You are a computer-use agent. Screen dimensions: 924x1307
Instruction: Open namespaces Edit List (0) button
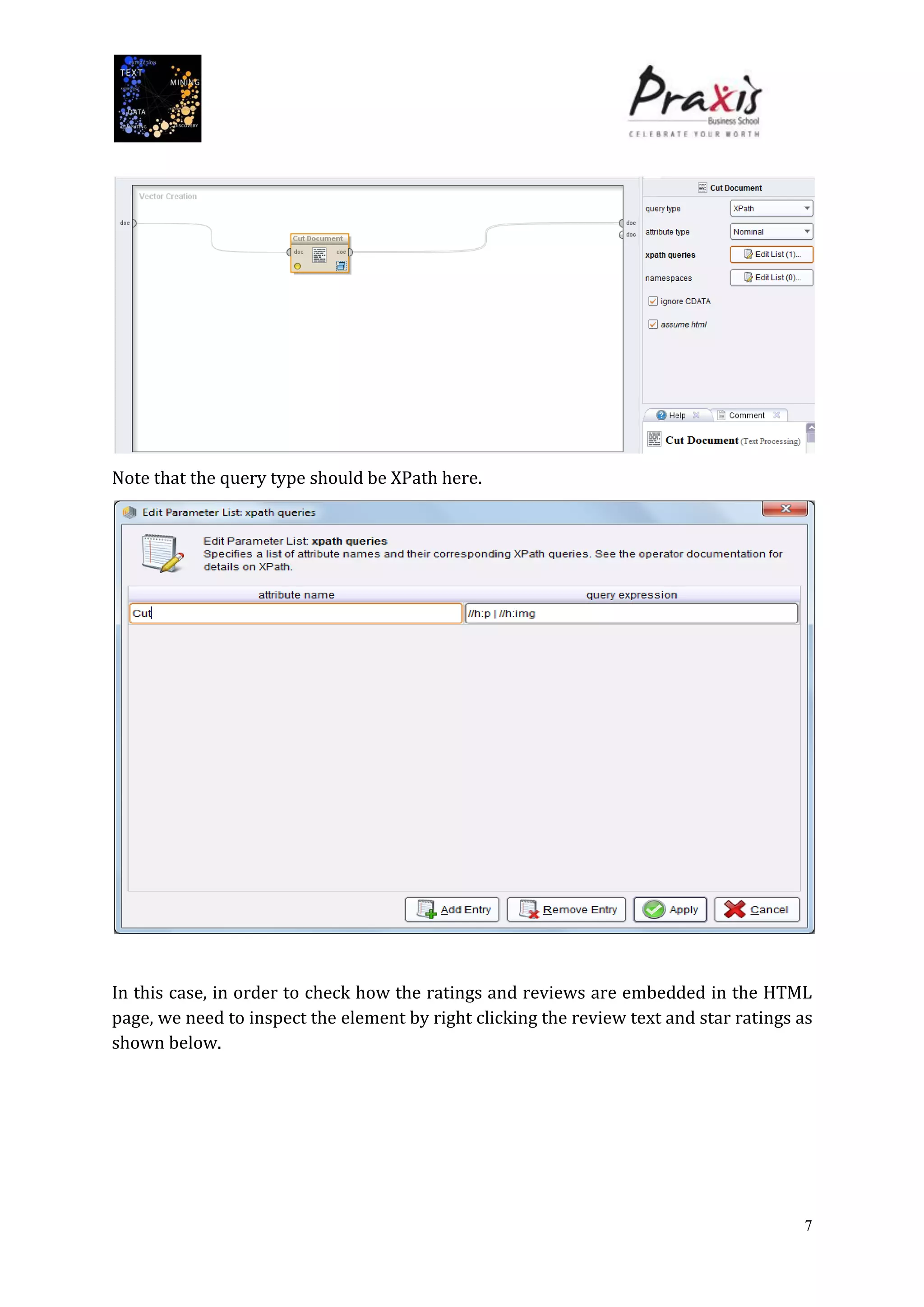[x=772, y=278]
